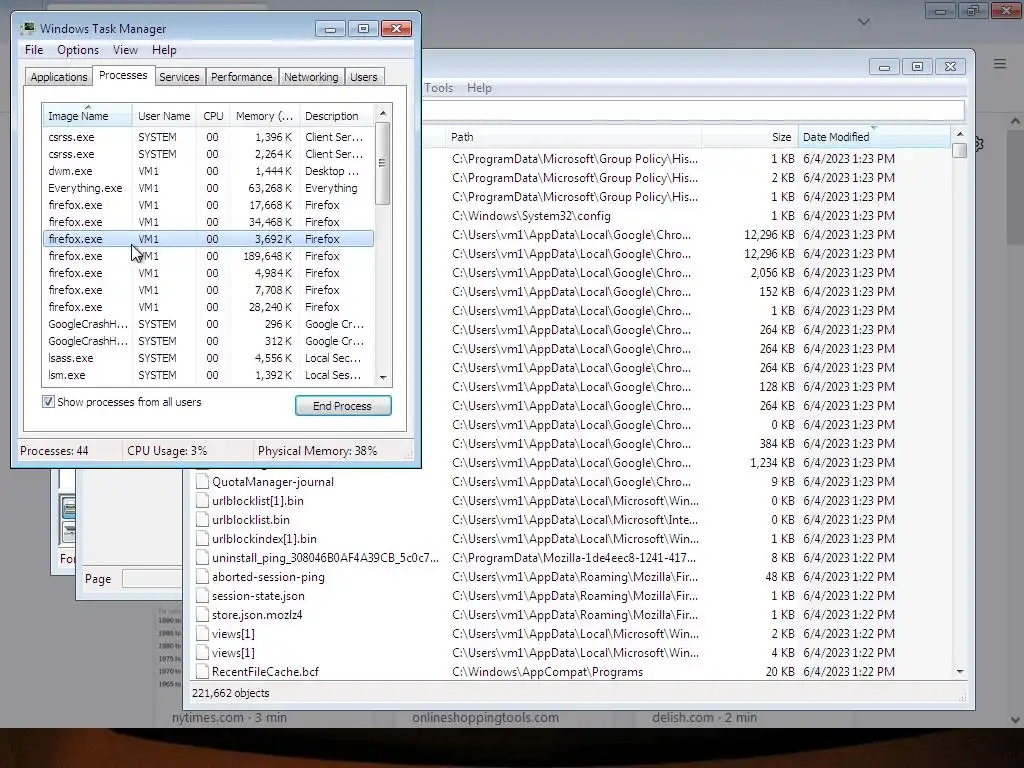Sort Everything results by Size column

click(x=750, y=137)
